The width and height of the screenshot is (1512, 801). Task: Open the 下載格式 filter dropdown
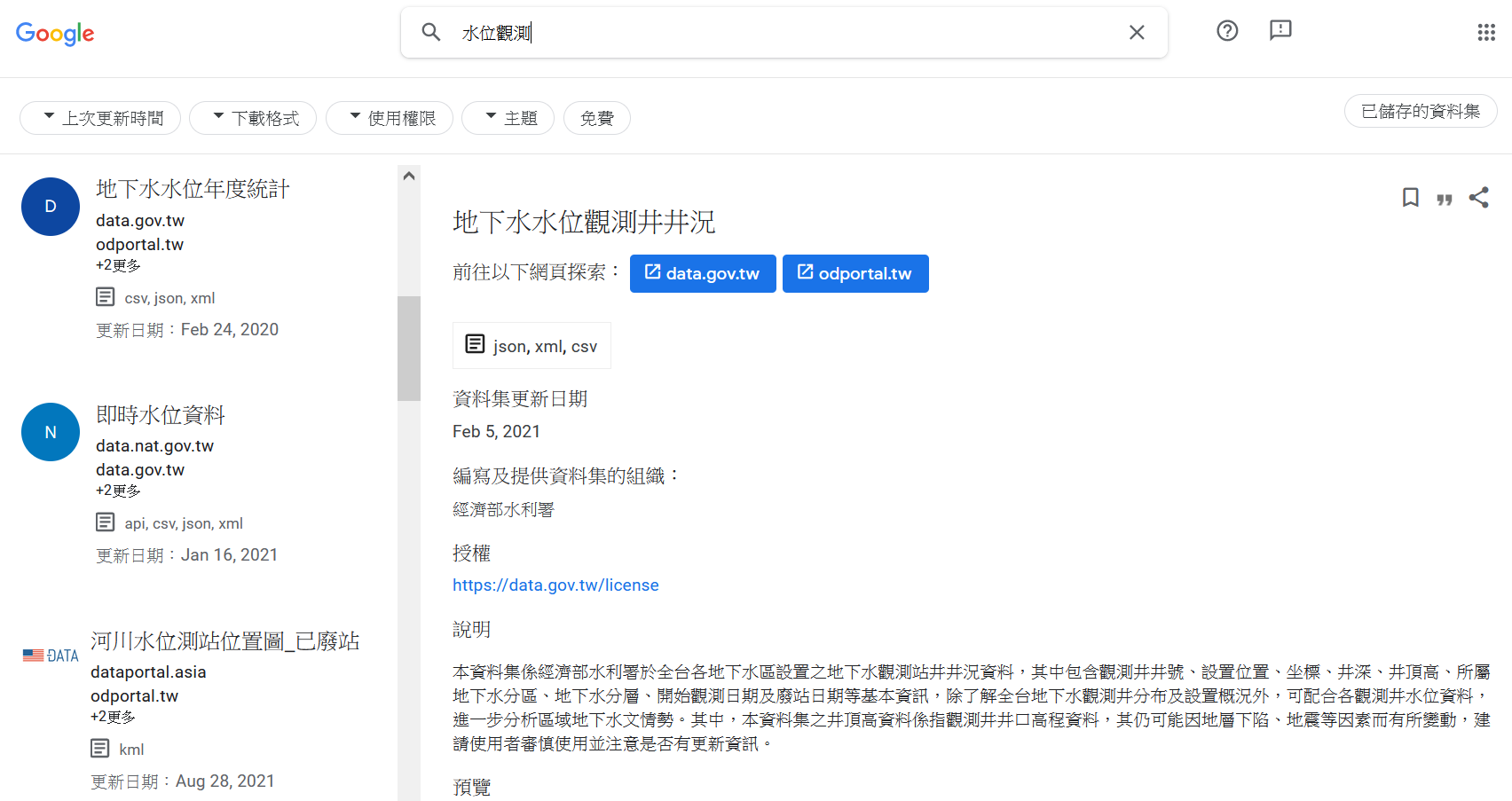253,118
